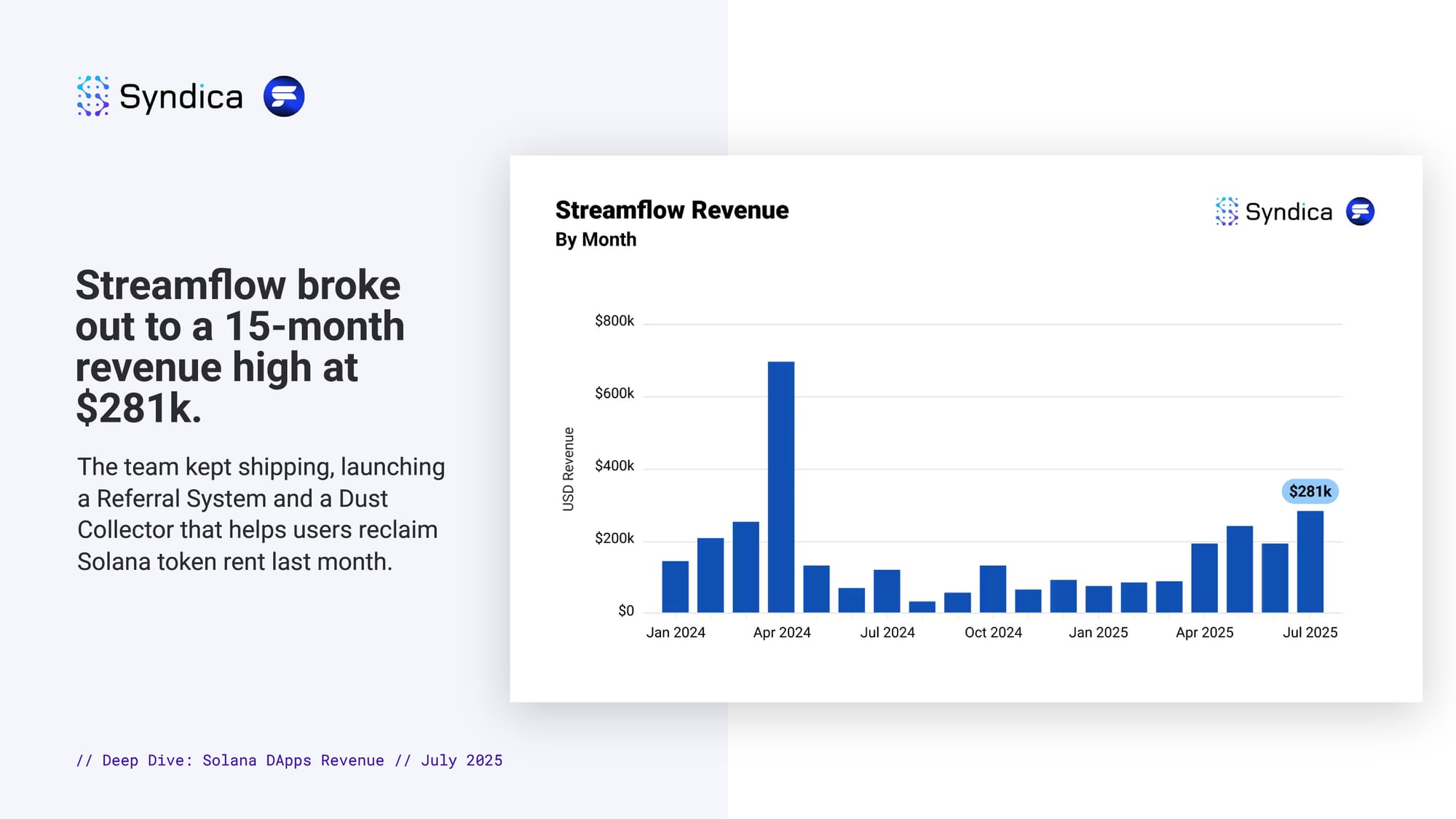
Task: Click the '$800k' y-axis label
Action: [x=614, y=321]
